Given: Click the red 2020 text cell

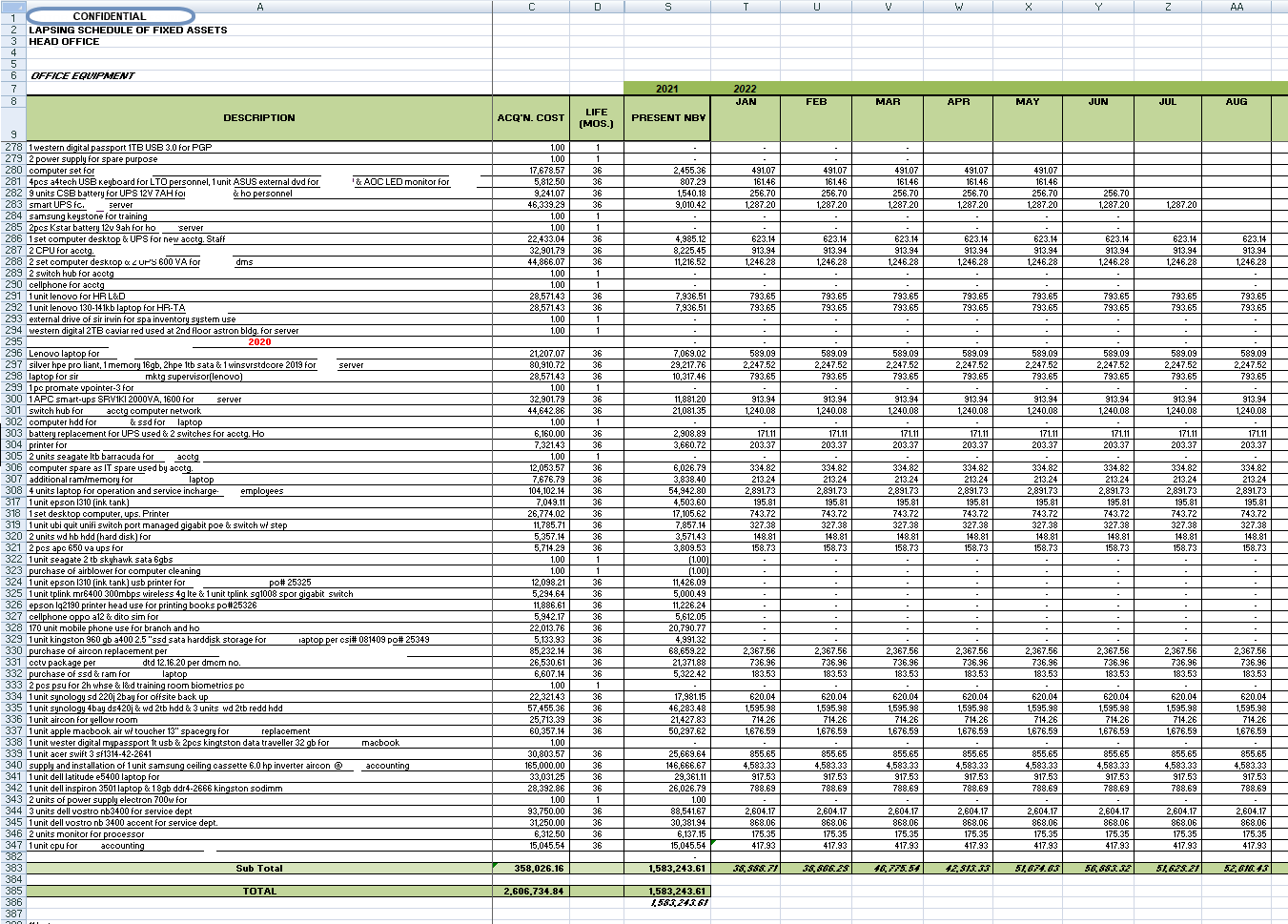Looking at the screenshot, I should click(x=259, y=341).
